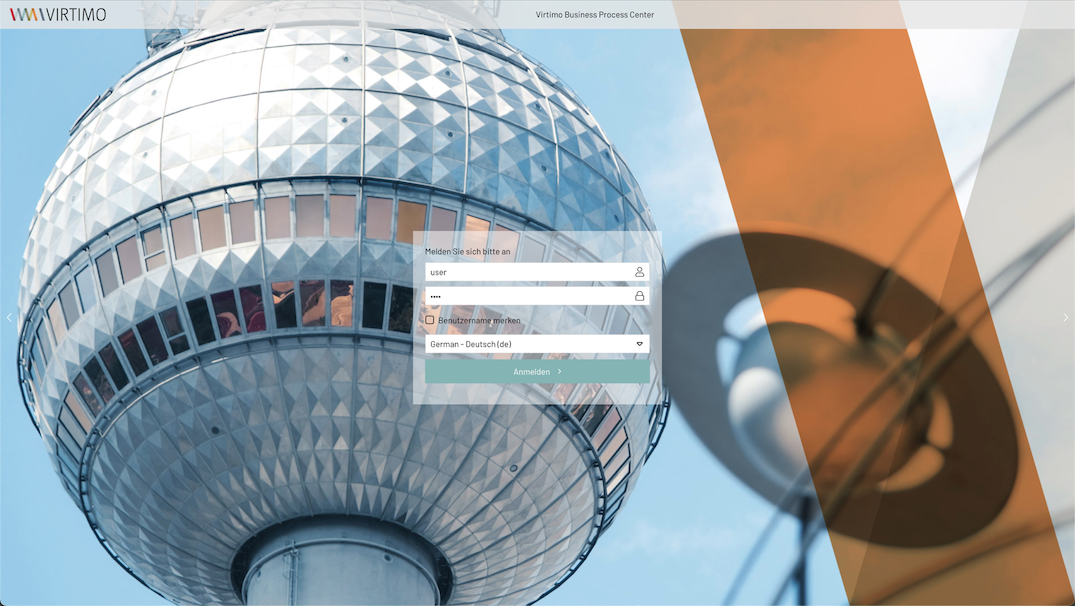Click empty space below the Anmelden button in the login panel
This screenshot has height=606, width=1075.
tap(537, 394)
